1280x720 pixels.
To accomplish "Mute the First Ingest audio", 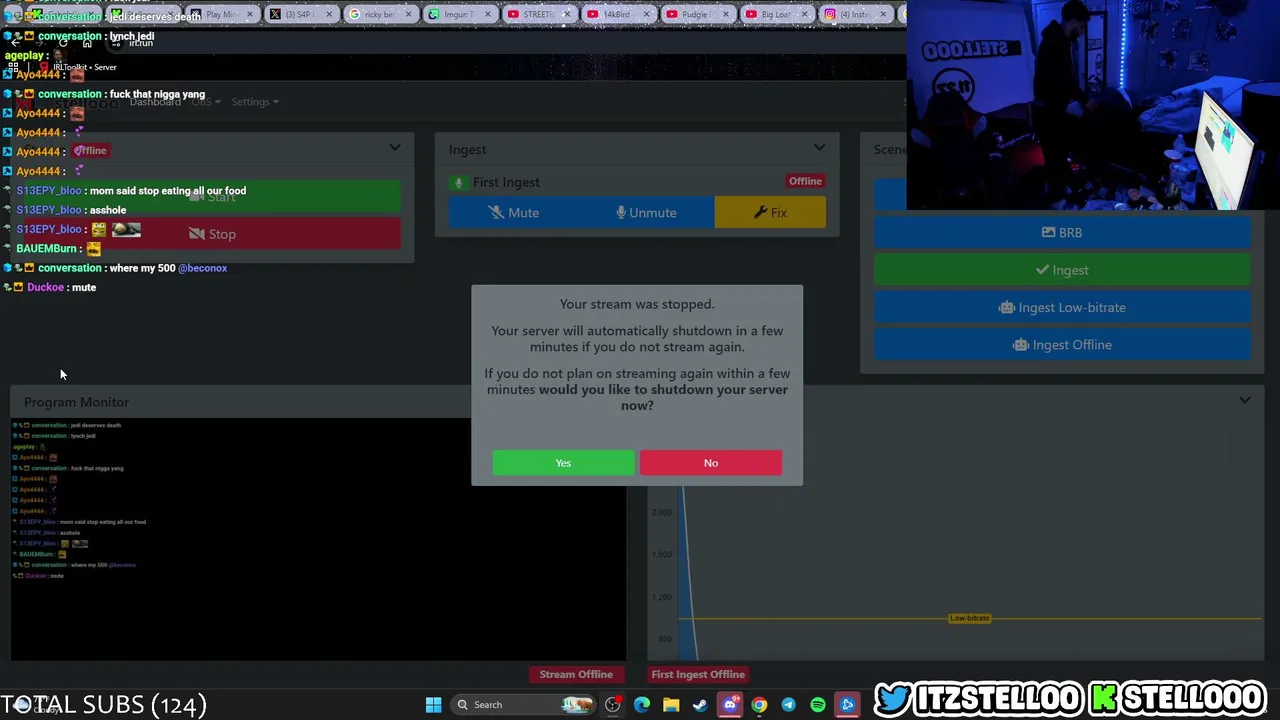I will coord(514,213).
